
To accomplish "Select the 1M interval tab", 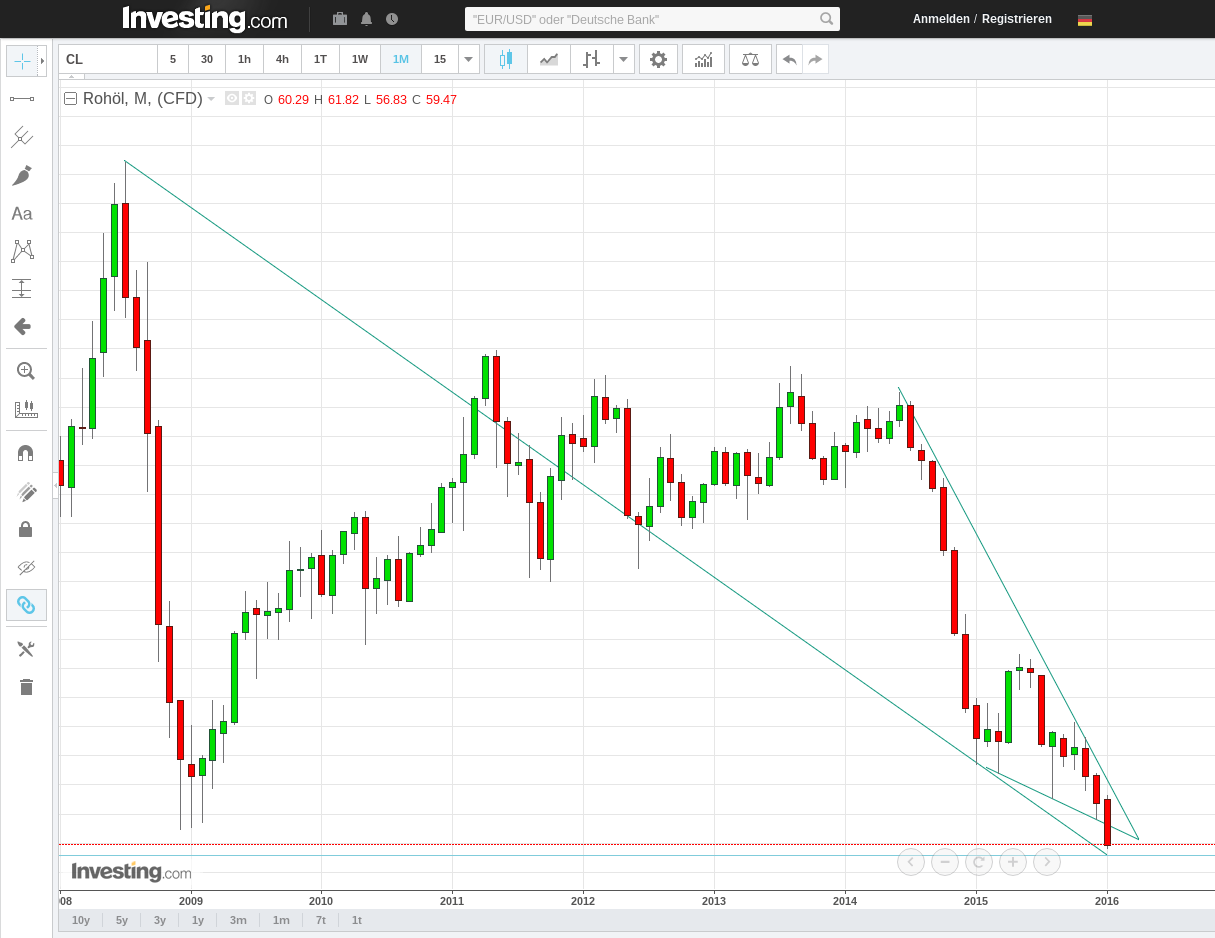I will pos(400,59).
